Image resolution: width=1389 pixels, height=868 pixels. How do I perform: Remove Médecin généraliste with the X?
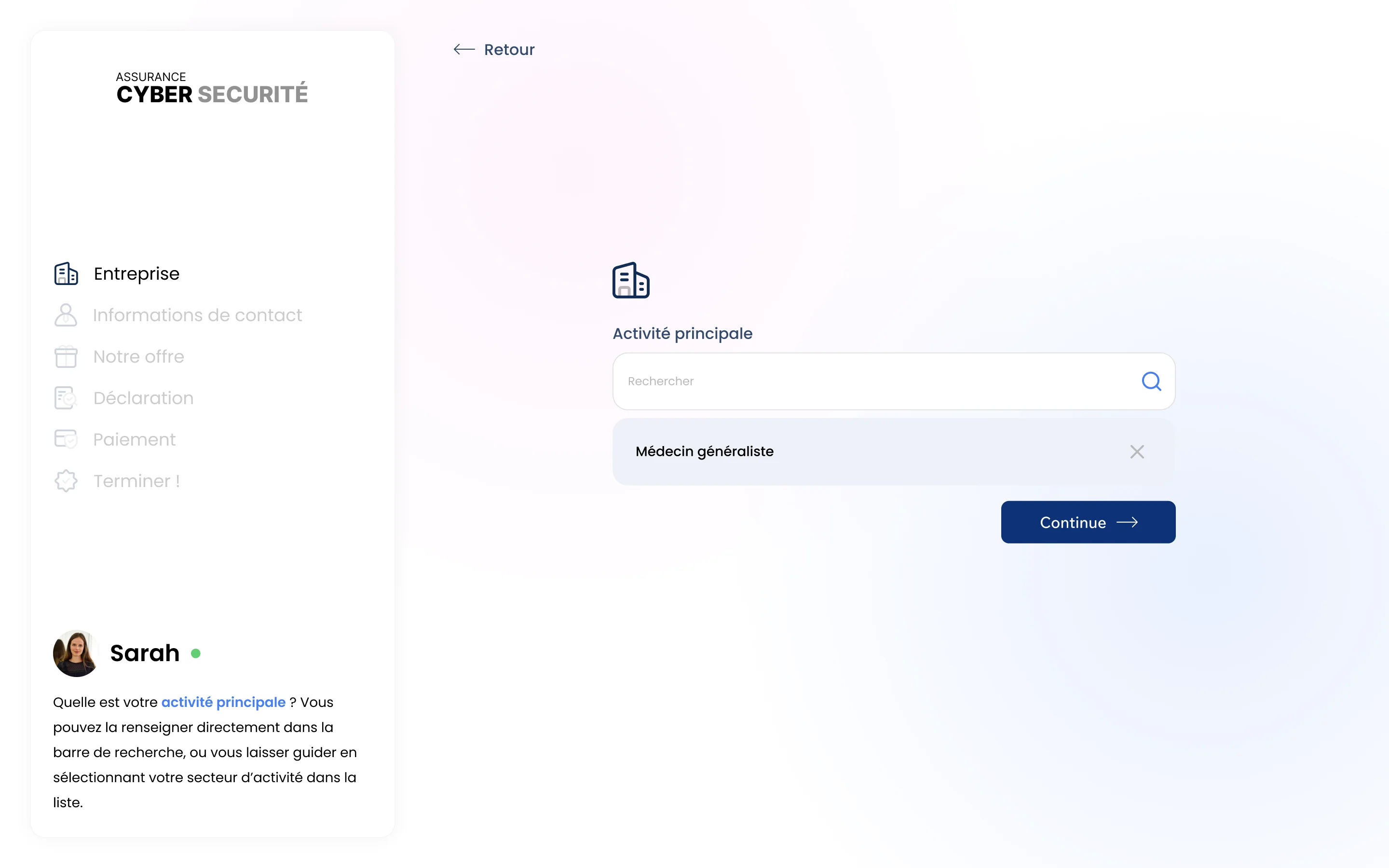(1137, 452)
